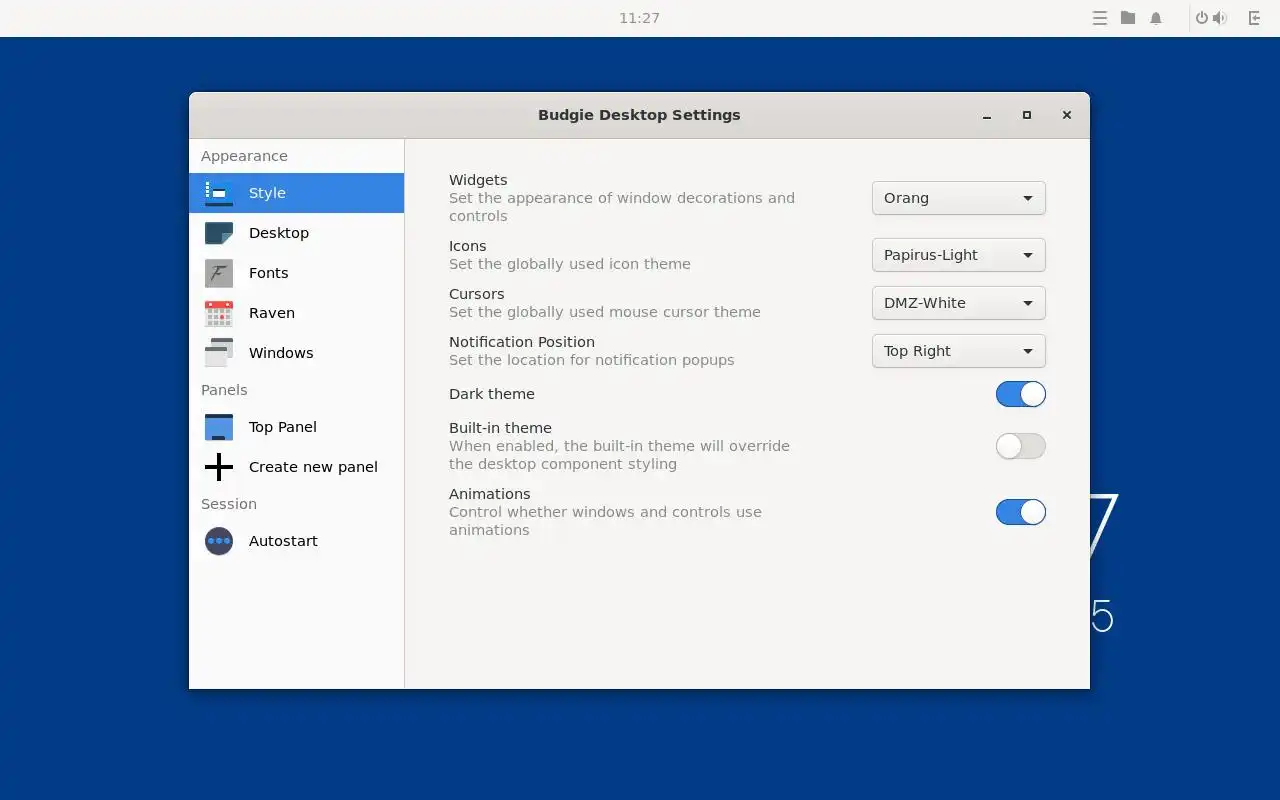Click the Autostart icon in the sidebar
Viewport: 1280px width, 800px height.
point(219,541)
